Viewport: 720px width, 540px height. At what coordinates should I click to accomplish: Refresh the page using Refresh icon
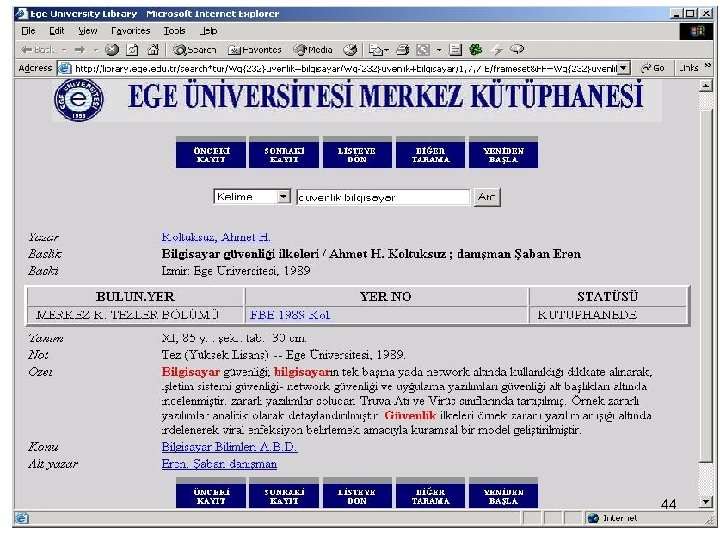[132, 50]
